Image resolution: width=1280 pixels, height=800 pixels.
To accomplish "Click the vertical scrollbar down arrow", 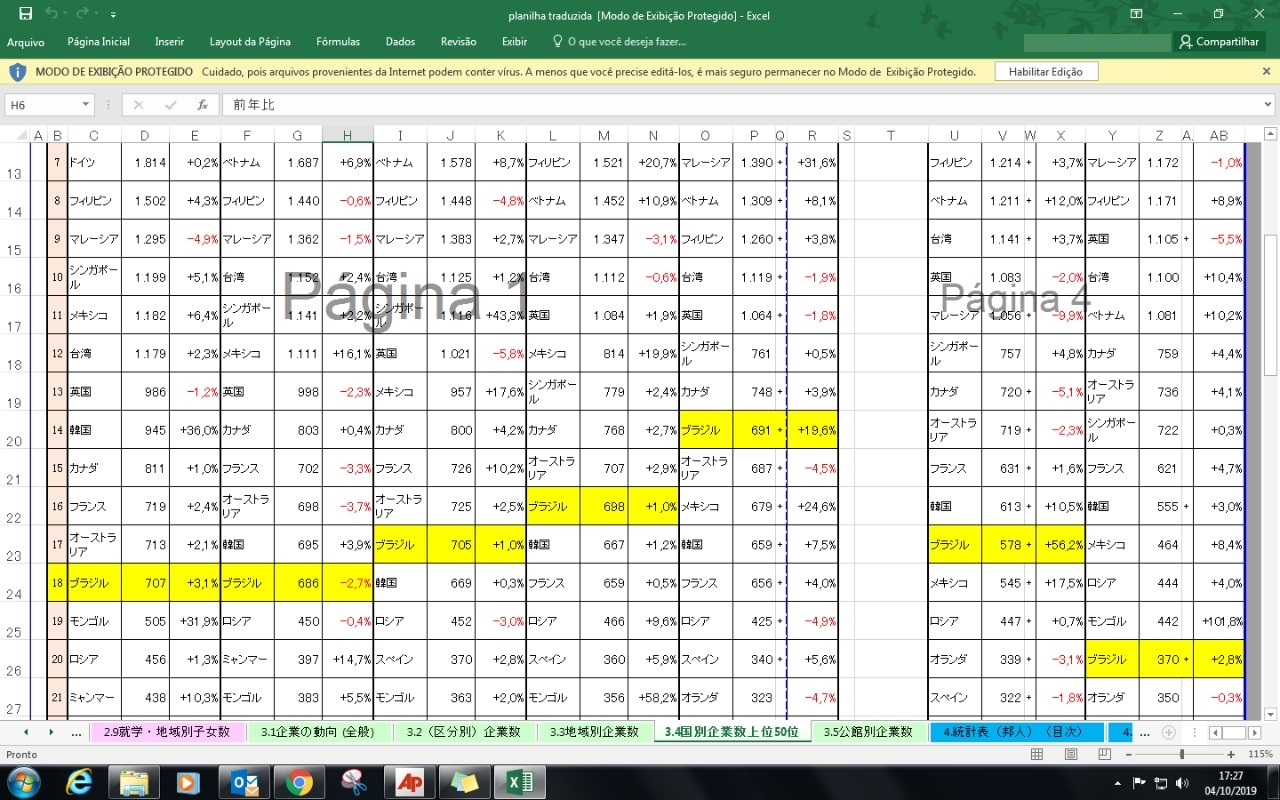I will tap(1271, 712).
